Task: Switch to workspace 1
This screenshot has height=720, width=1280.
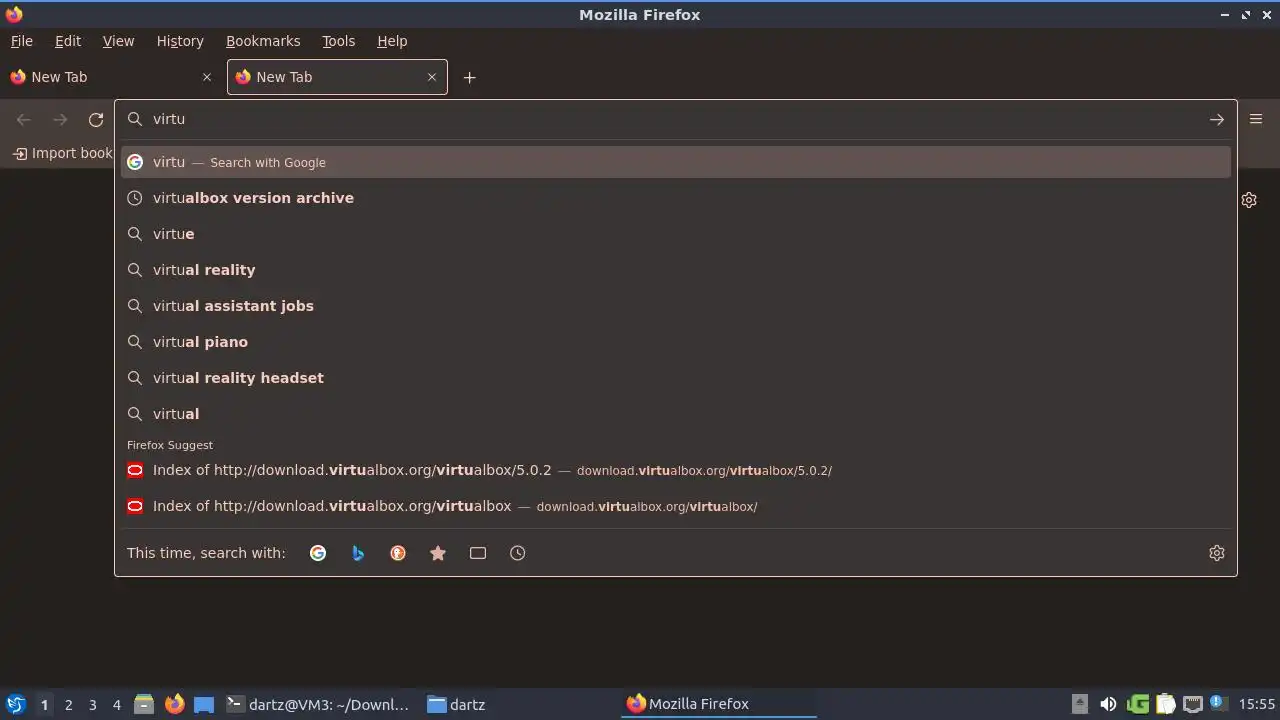Action: (x=44, y=705)
